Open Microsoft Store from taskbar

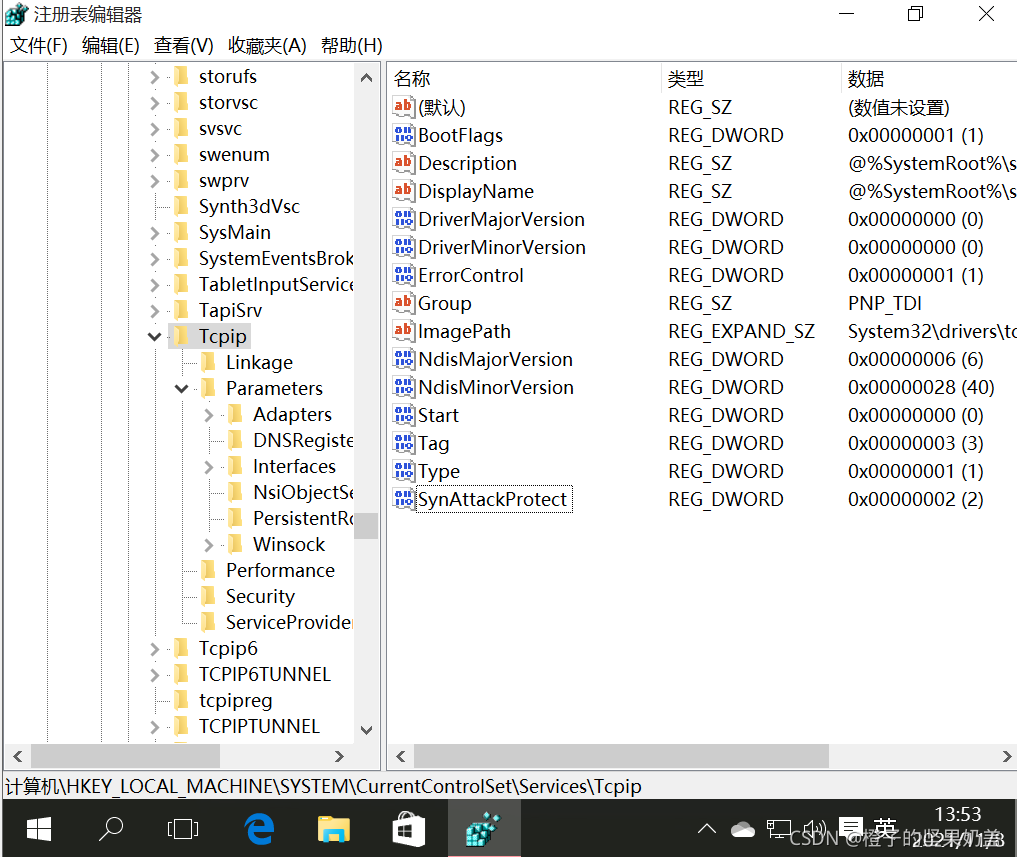(409, 828)
